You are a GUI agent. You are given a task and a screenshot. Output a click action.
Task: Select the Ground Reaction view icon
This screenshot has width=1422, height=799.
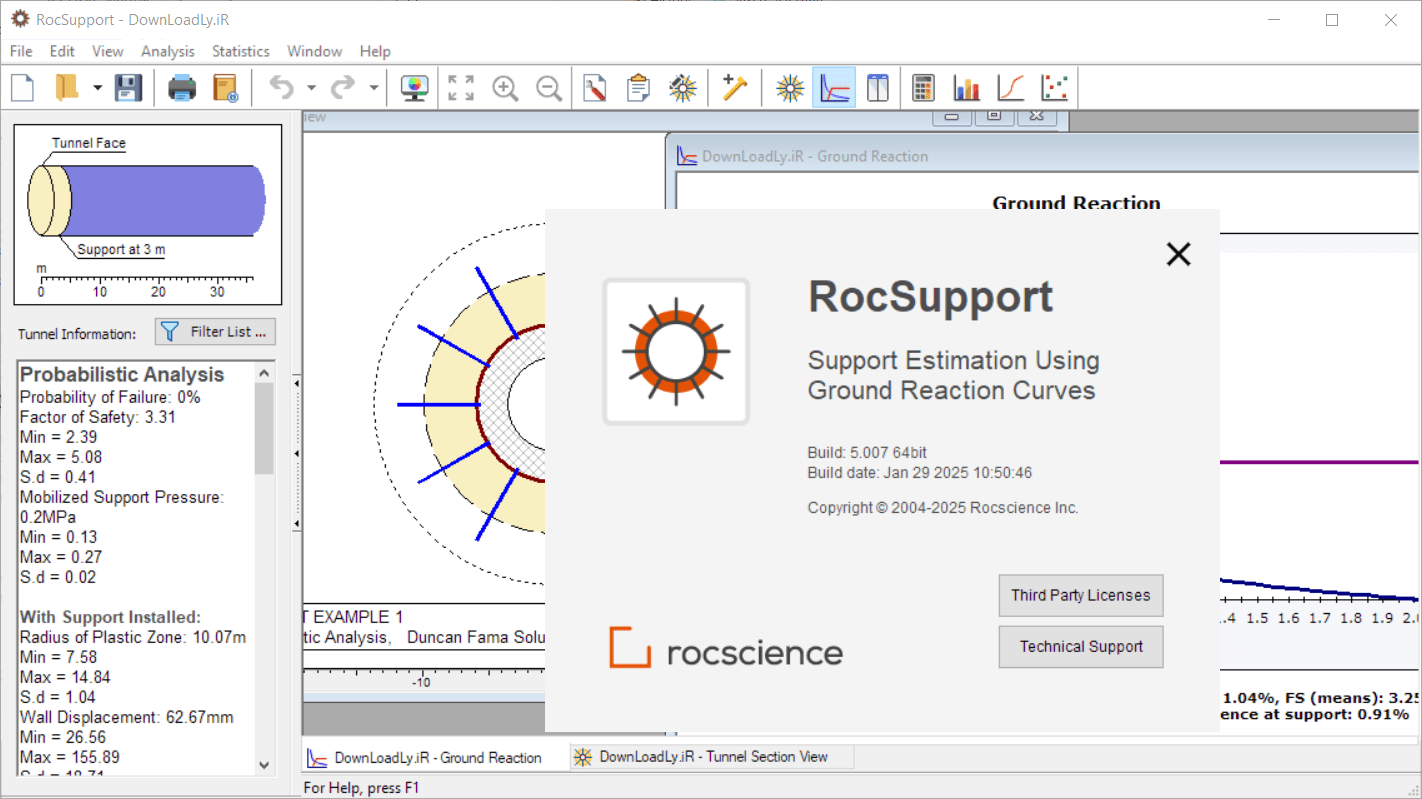coord(834,88)
